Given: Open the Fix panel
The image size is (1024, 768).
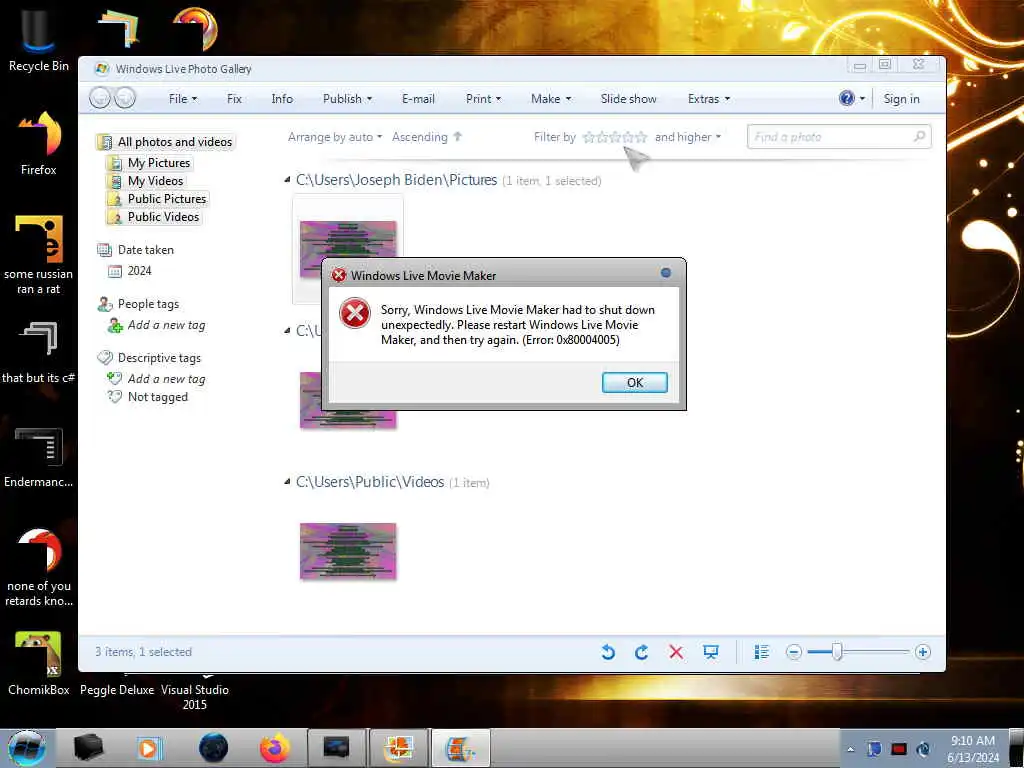Looking at the screenshot, I should click(234, 99).
